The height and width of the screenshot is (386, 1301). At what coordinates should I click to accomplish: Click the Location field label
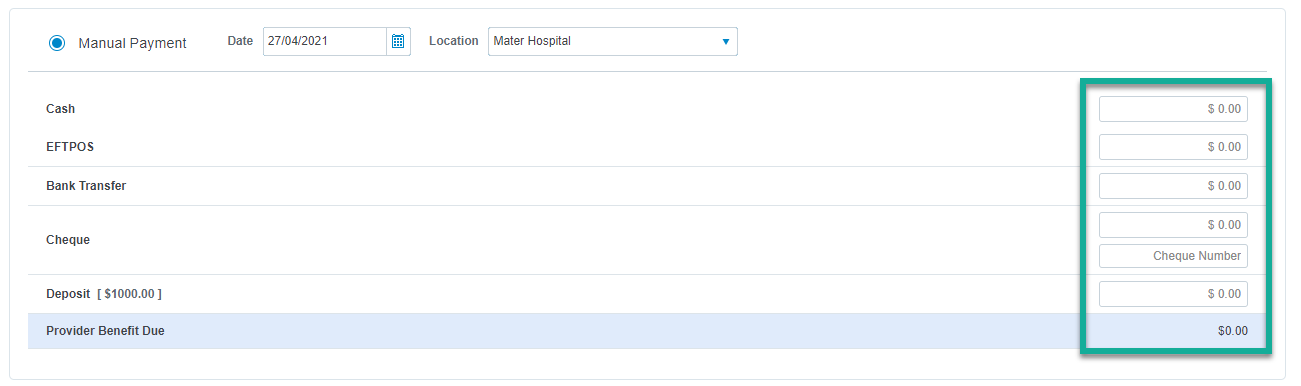pyautogui.click(x=454, y=41)
